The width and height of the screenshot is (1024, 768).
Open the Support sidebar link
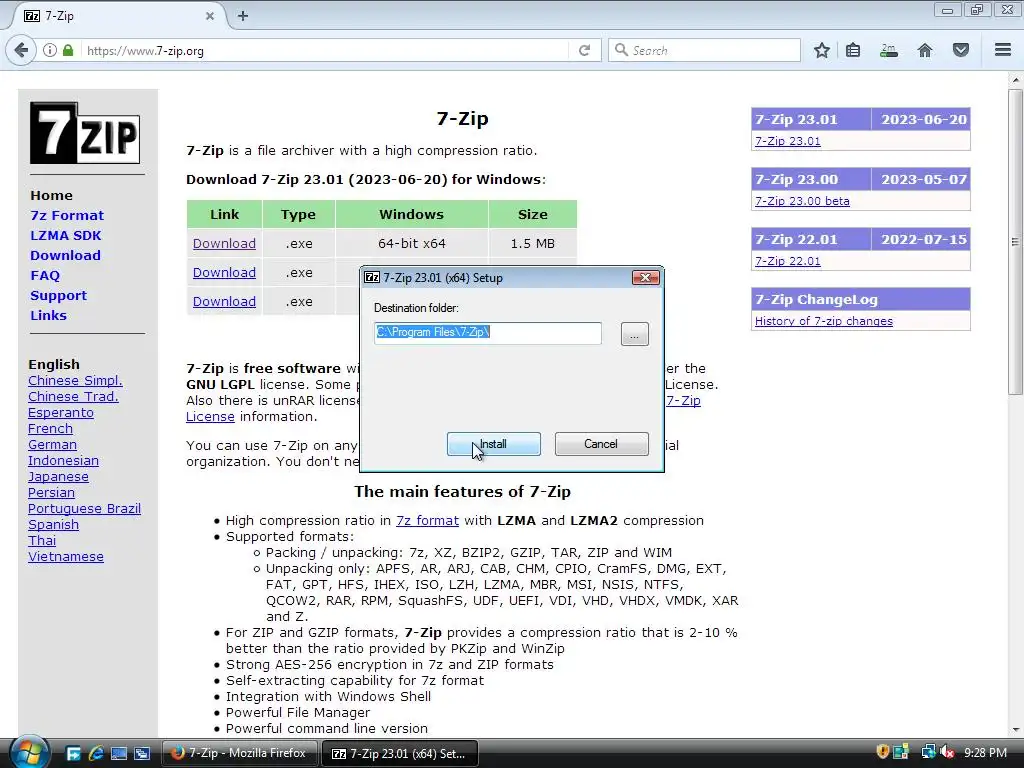coord(58,295)
